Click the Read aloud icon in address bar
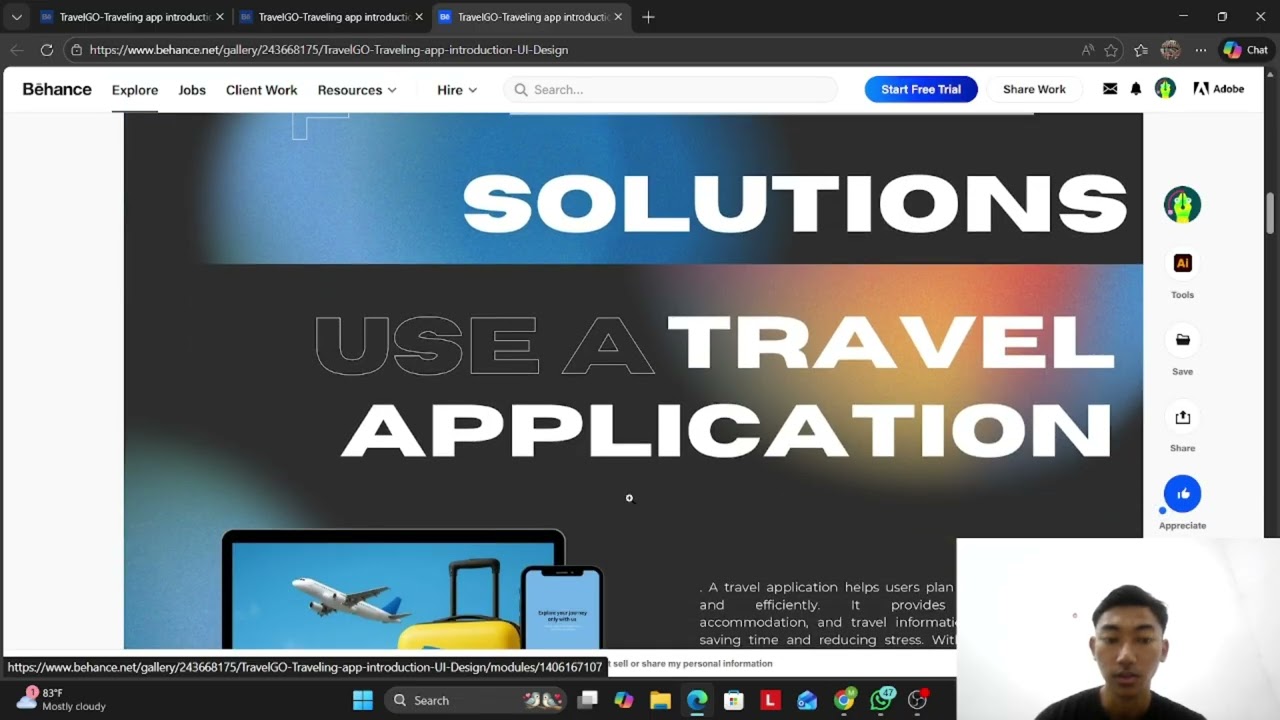 tap(1088, 50)
